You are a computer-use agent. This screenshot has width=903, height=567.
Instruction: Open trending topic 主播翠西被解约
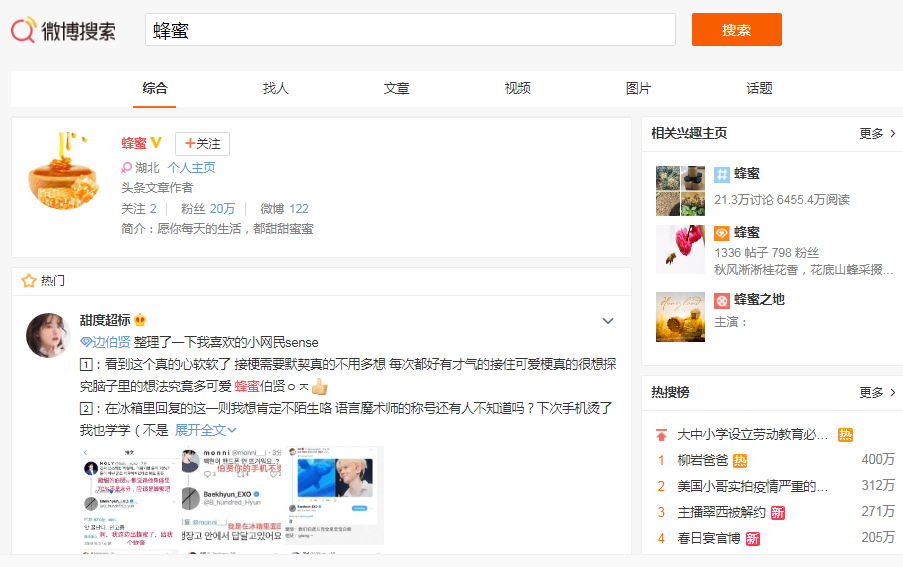coord(720,512)
